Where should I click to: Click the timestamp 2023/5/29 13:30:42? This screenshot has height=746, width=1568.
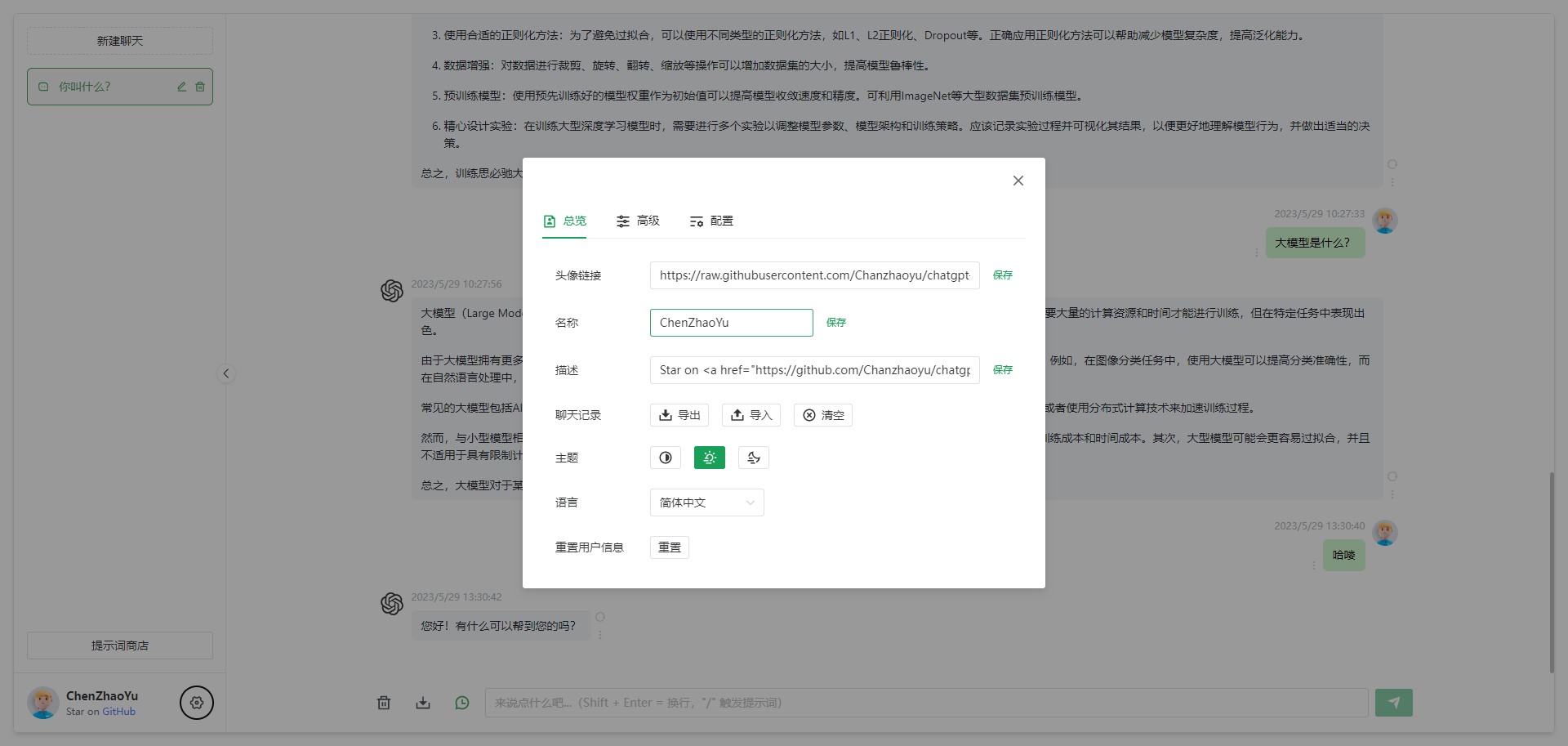[x=457, y=597]
